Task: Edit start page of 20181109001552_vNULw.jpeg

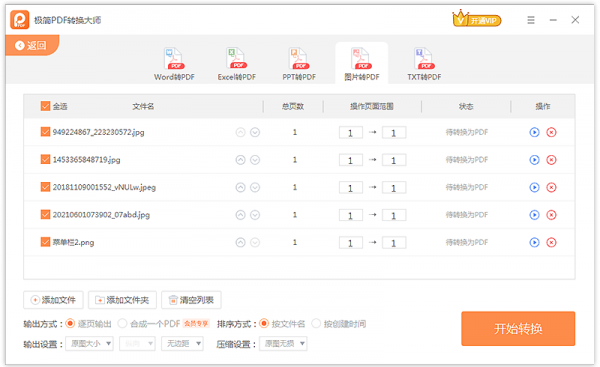Action: tap(351, 188)
